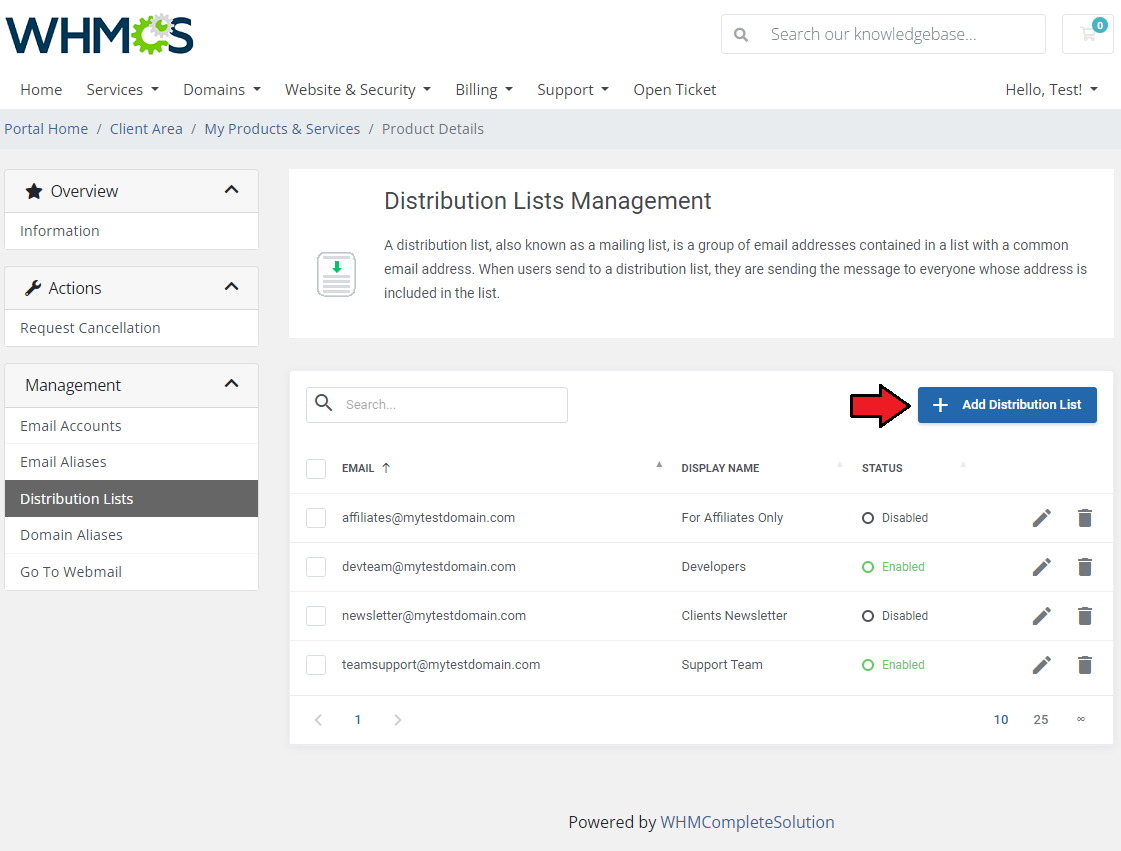Click the Support Team display name
This screenshot has height=851, width=1121.
tap(722, 665)
